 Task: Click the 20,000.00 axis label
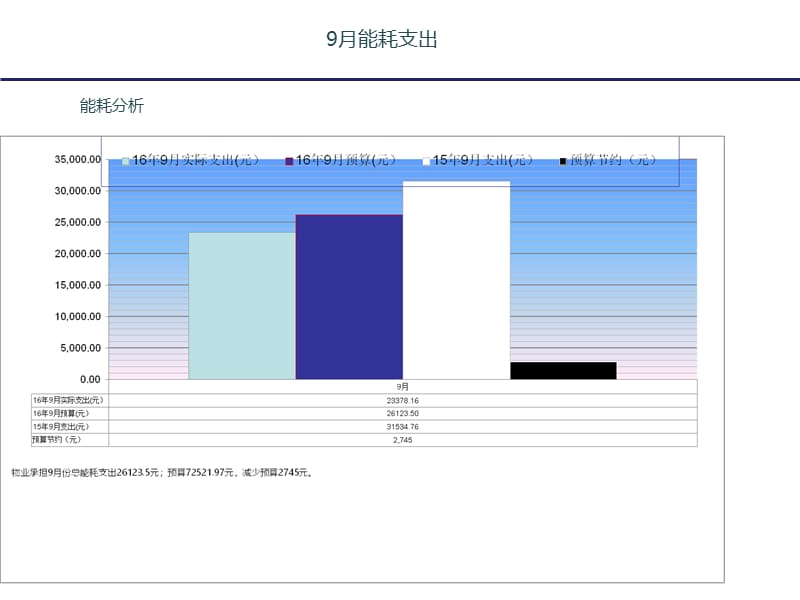click(78, 254)
